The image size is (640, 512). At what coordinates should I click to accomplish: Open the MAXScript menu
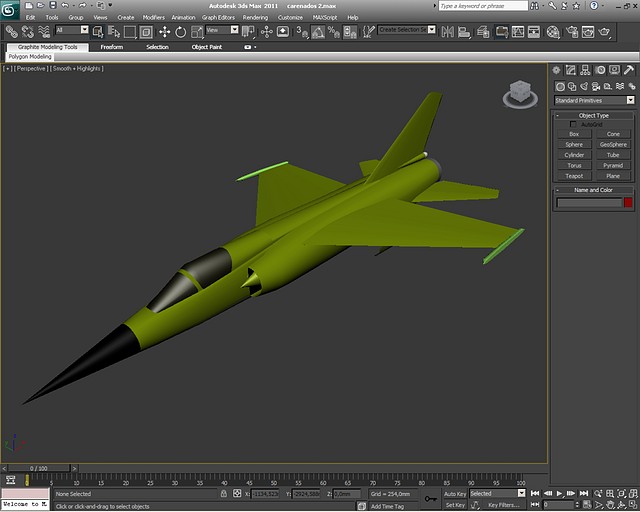(325, 18)
